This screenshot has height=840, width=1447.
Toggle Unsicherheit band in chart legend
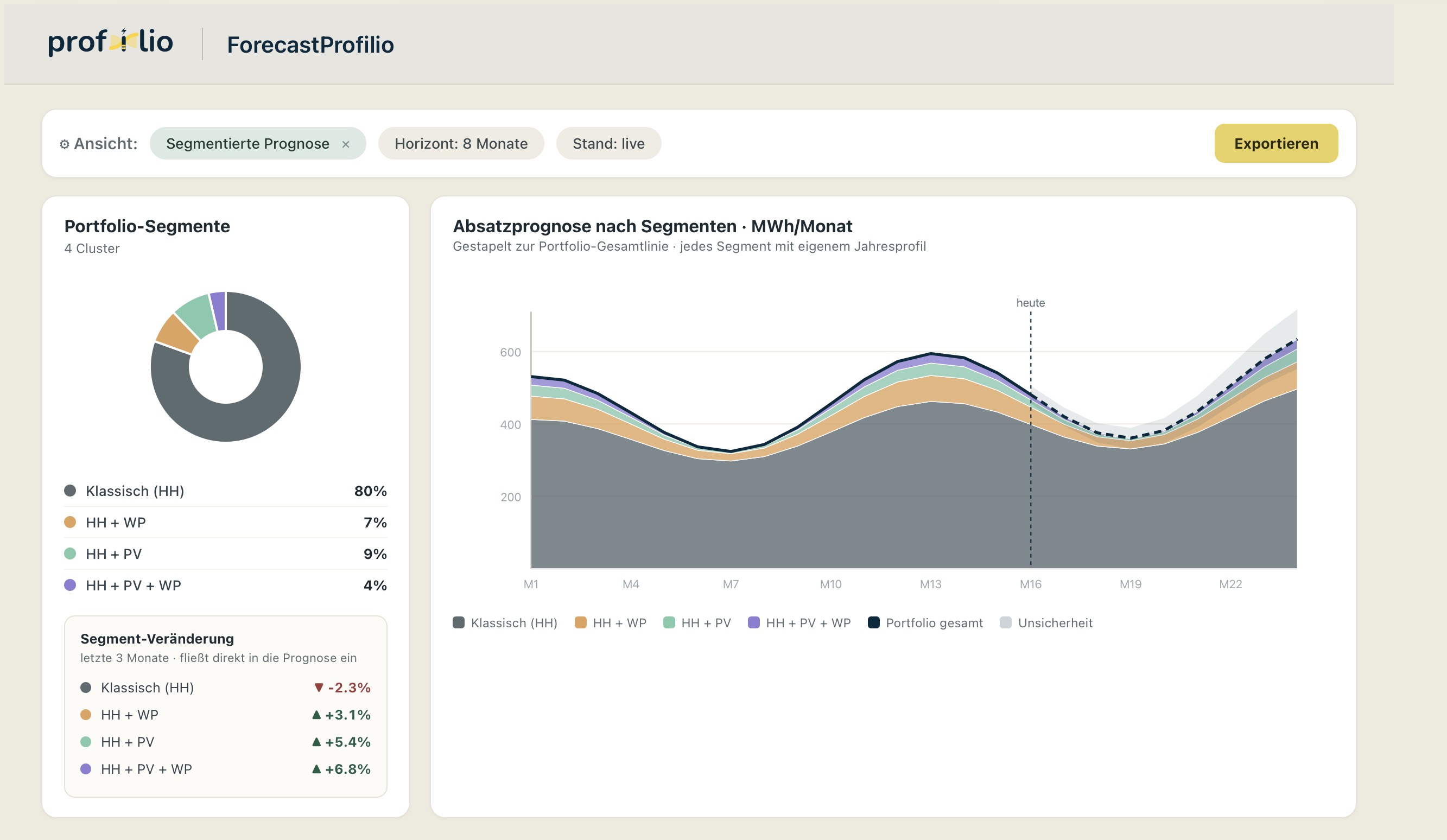[x=1046, y=623]
